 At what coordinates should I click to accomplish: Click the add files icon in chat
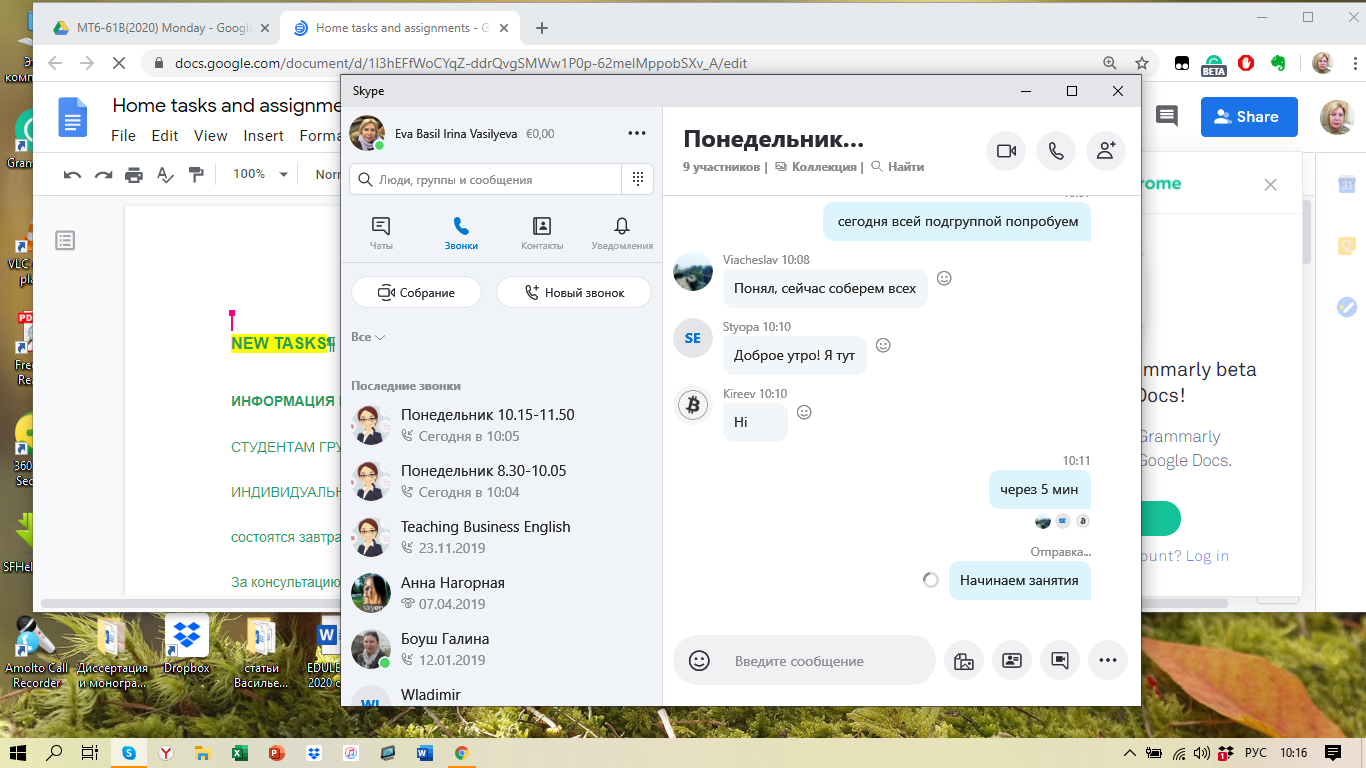pyautogui.click(x=964, y=661)
